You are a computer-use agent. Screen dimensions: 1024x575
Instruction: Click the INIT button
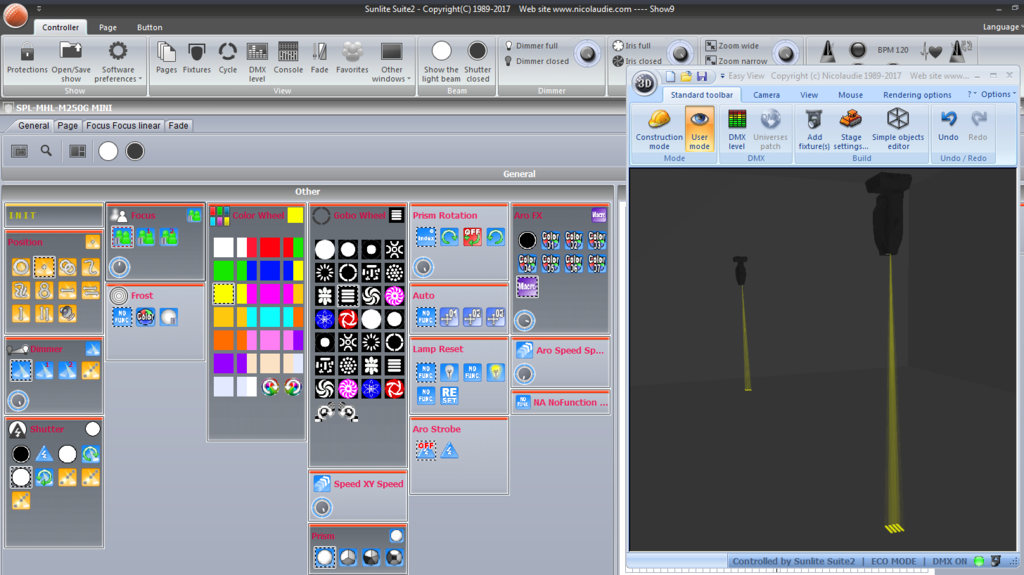(x=54, y=215)
